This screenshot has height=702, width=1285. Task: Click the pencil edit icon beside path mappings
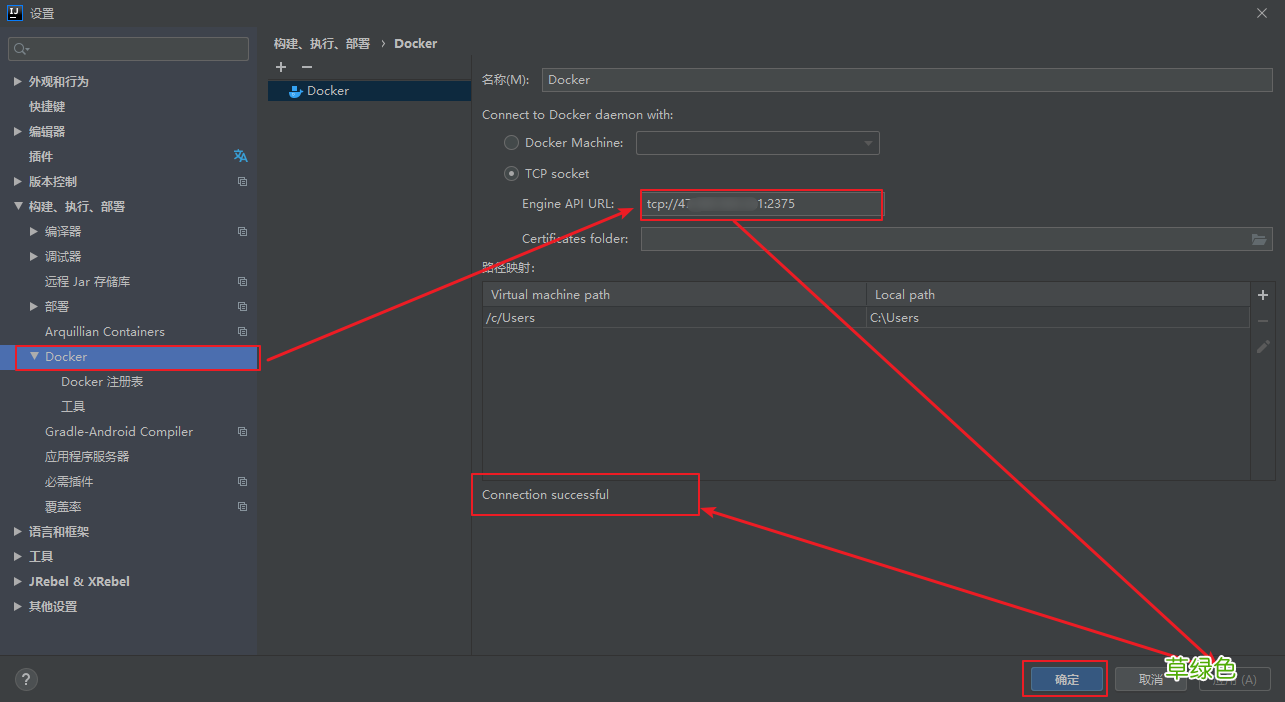coord(1263,346)
